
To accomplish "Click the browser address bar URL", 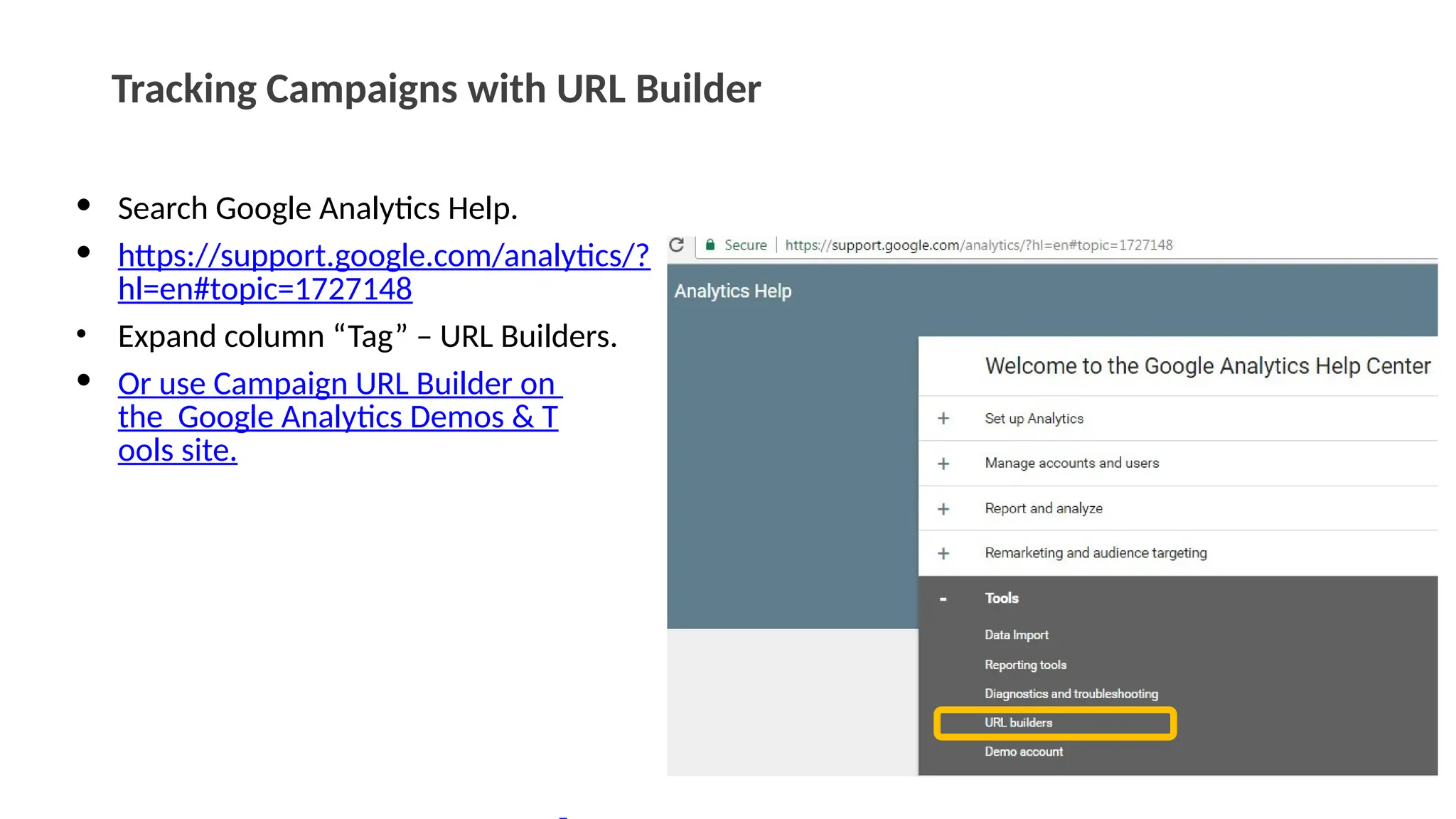I will click(978, 245).
